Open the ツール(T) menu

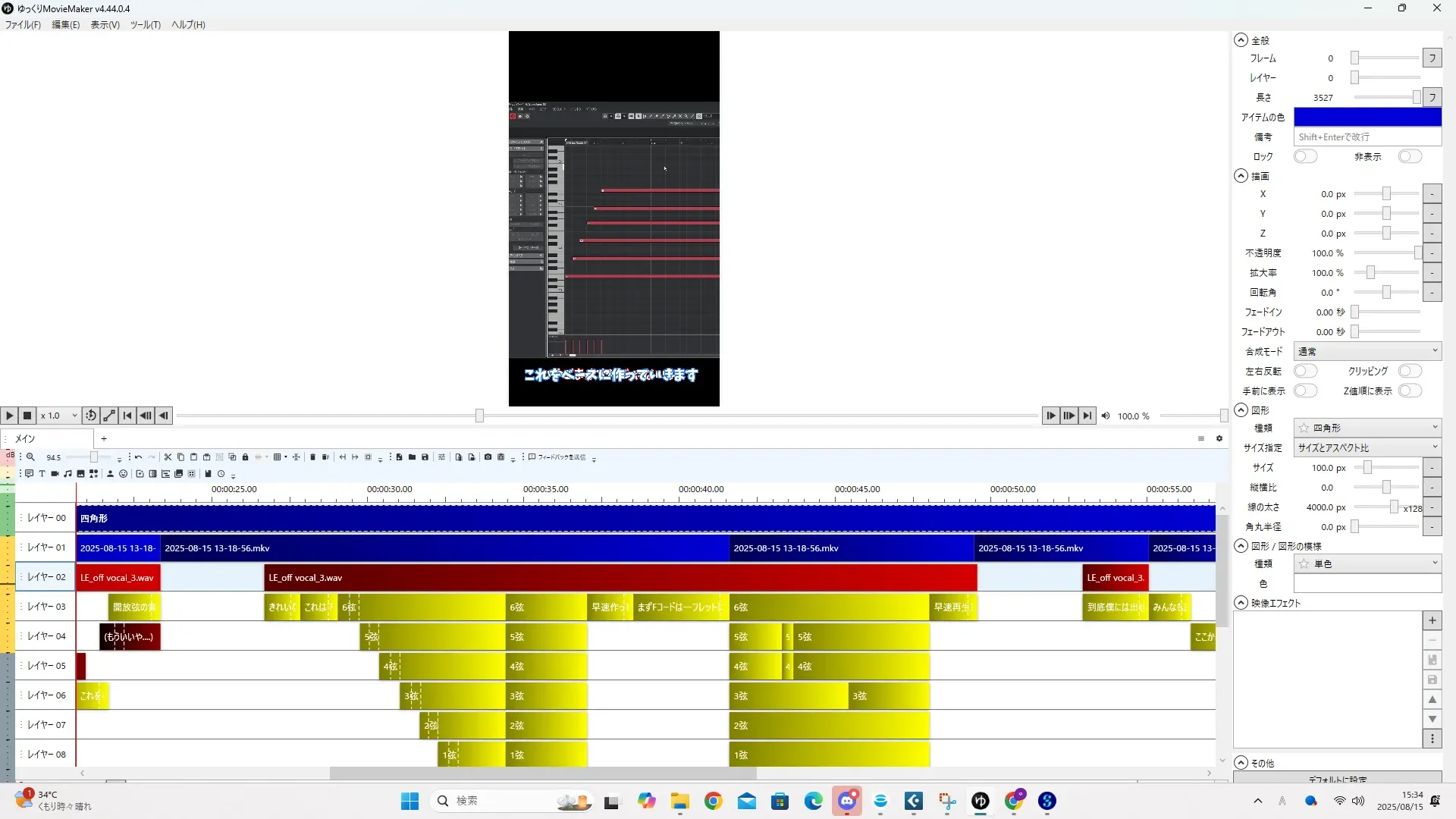click(x=145, y=25)
